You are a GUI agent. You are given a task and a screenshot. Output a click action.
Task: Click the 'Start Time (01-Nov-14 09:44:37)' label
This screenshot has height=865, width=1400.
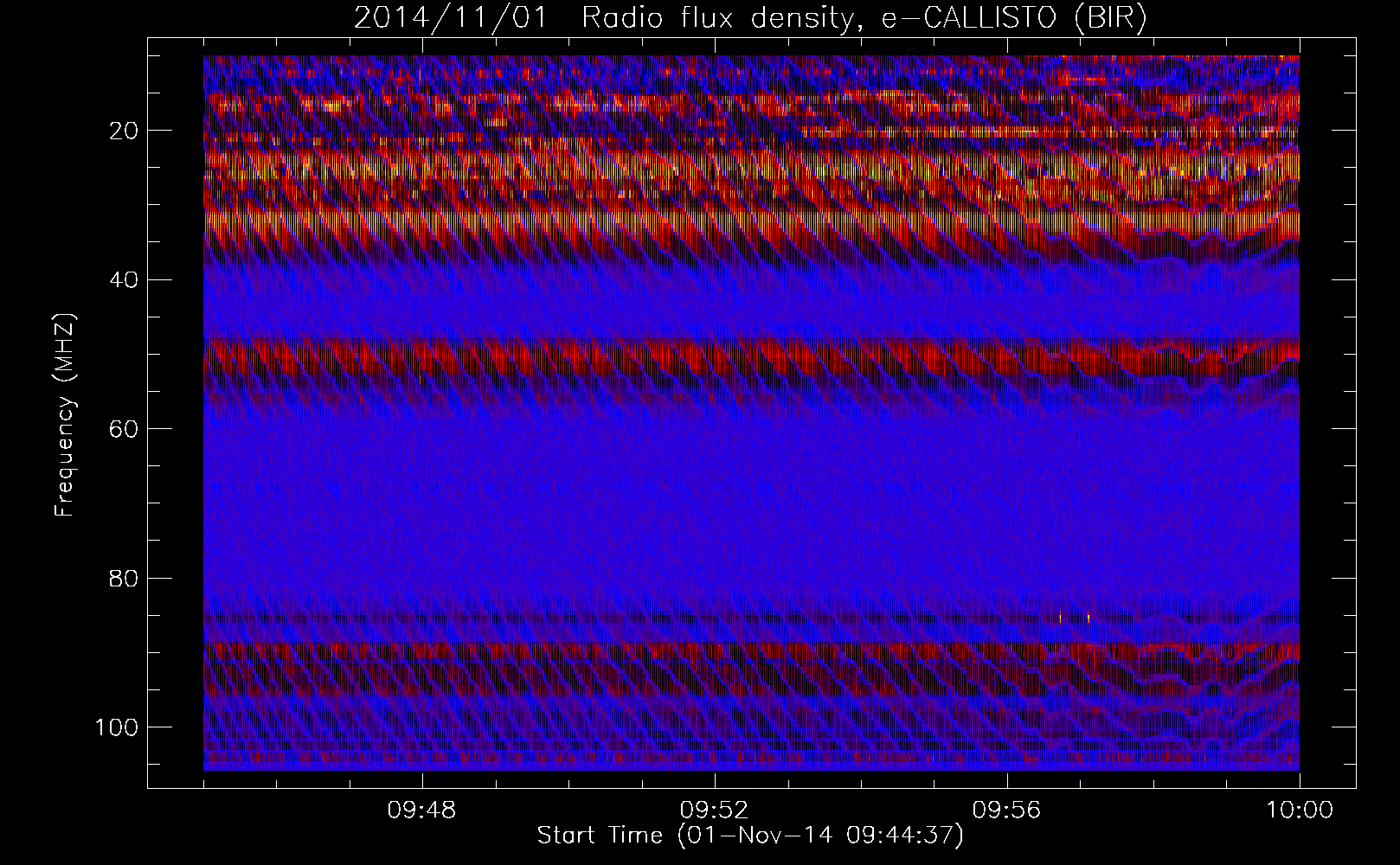[750, 836]
